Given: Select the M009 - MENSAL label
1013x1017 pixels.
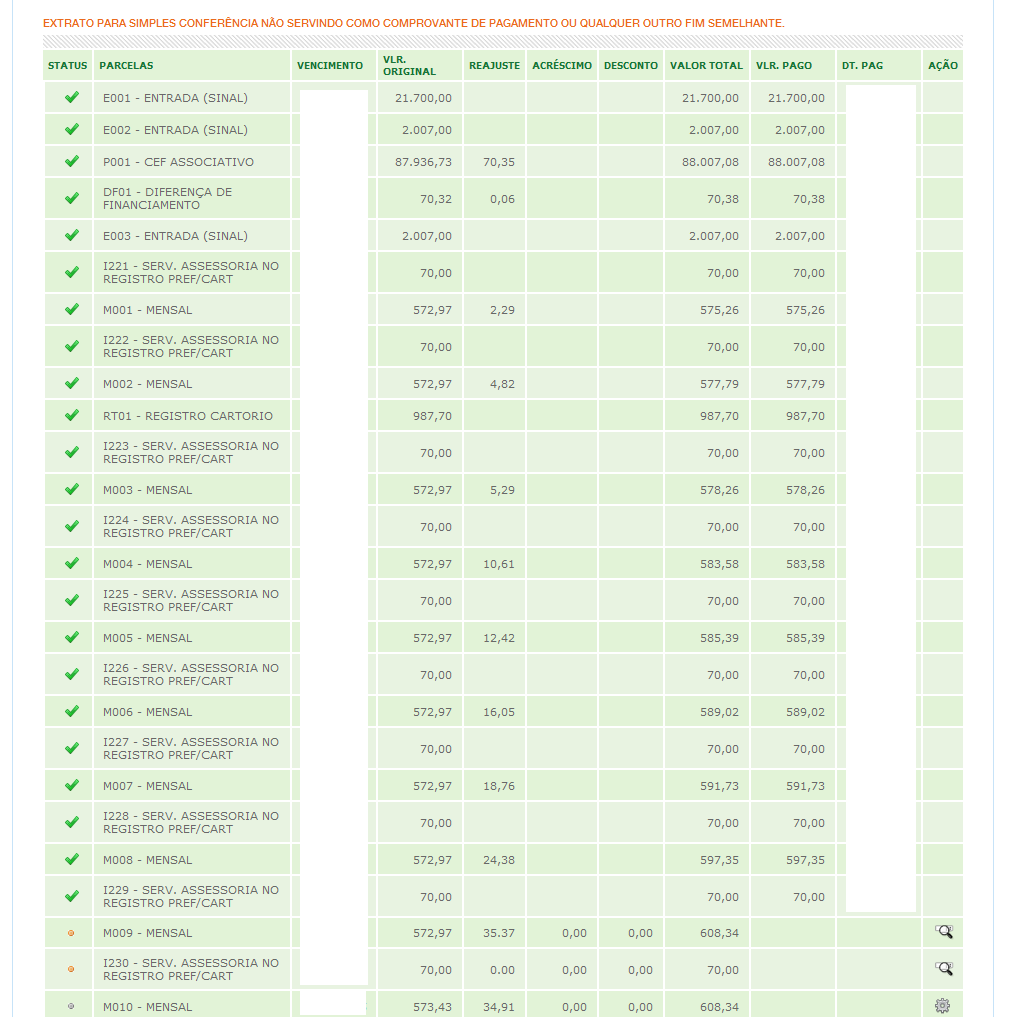Looking at the screenshot, I should 147,933.
